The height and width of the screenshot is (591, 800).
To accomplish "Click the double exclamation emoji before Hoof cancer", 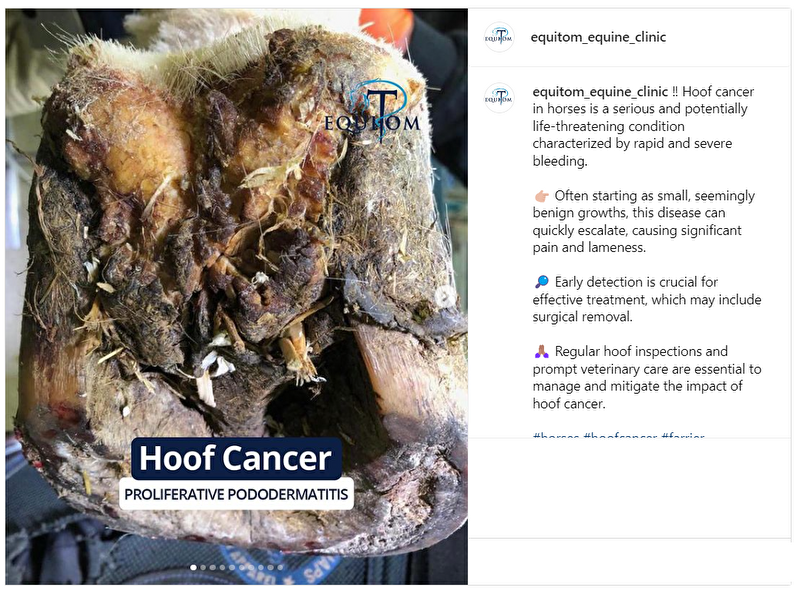I will pyautogui.click(x=674, y=92).
